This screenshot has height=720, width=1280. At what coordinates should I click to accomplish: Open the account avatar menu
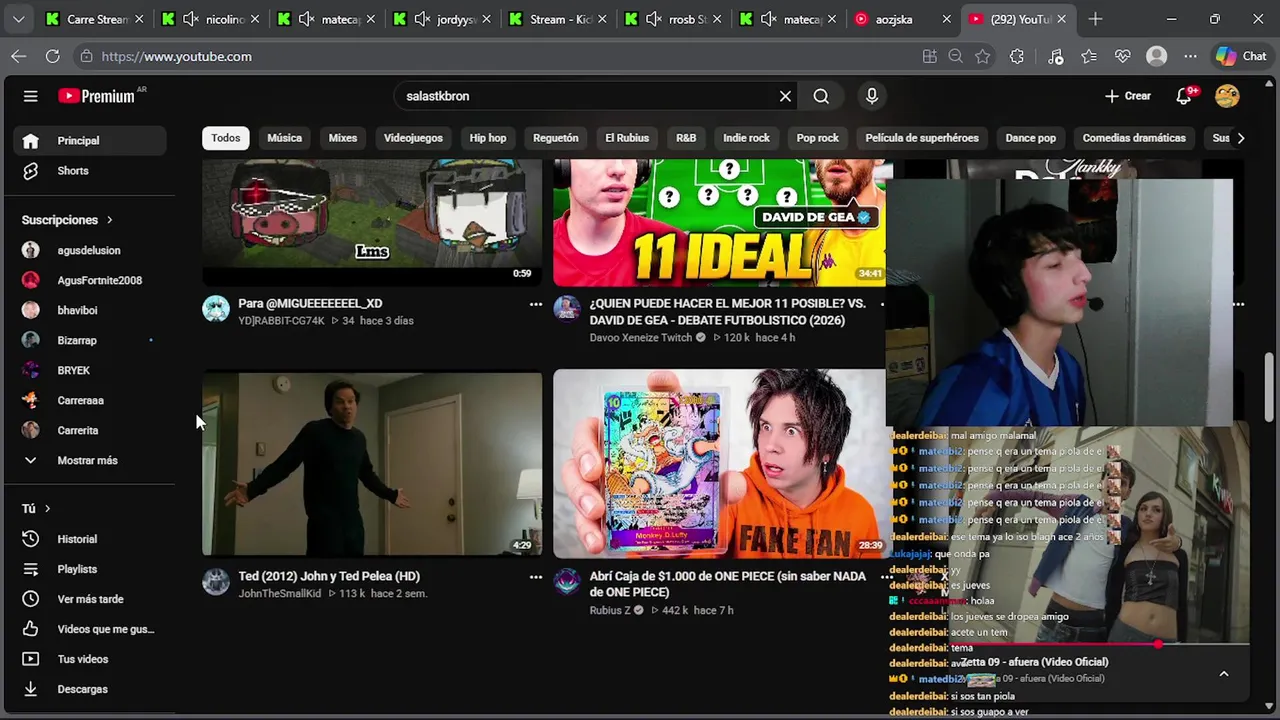pyautogui.click(x=1227, y=96)
